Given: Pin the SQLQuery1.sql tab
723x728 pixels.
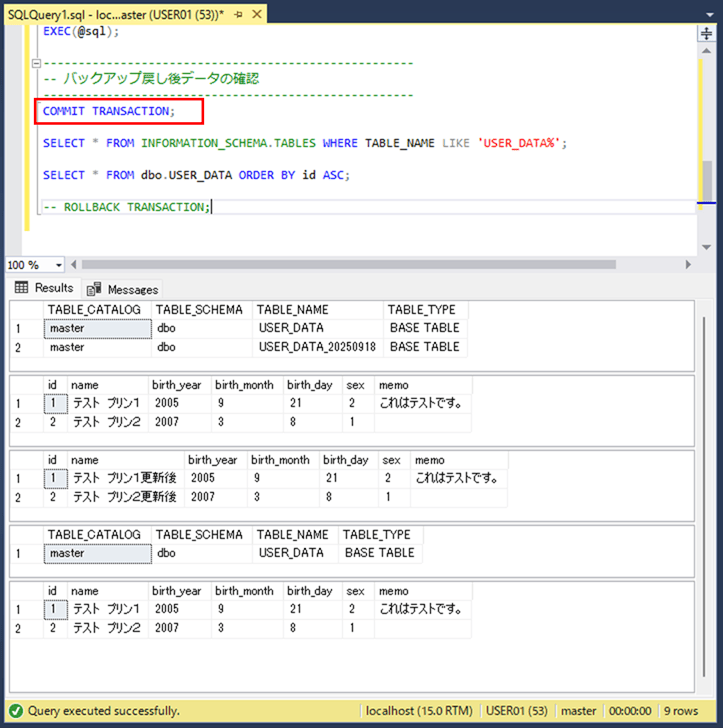Looking at the screenshot, I should pyautogui.click(x=239, y=14).
